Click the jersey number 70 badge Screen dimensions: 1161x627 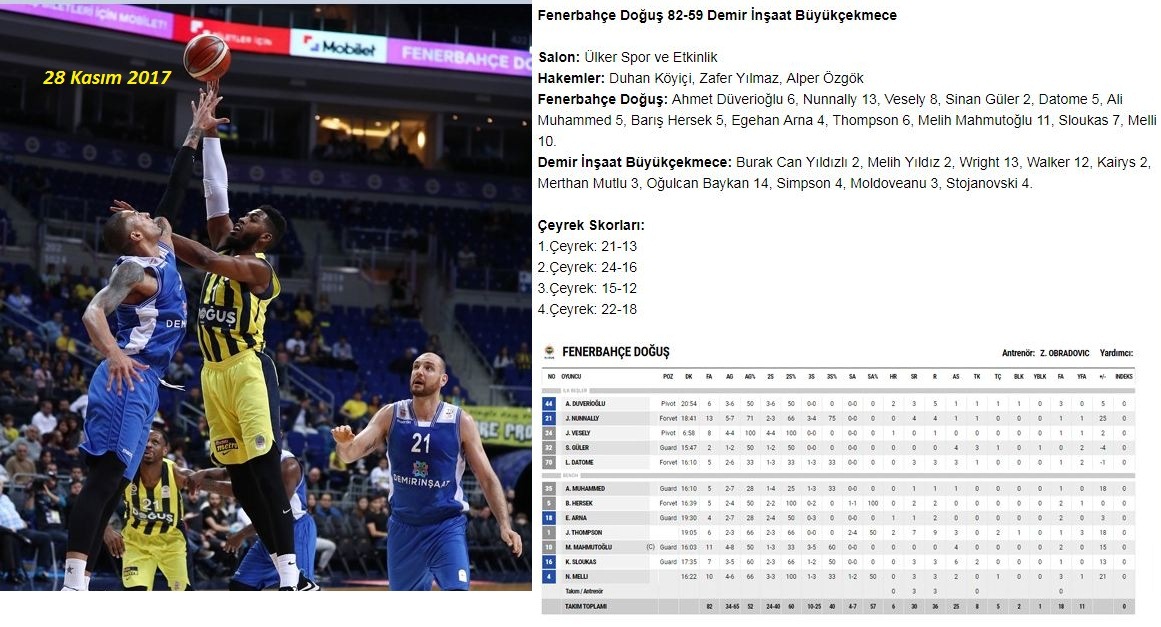tap(549, 463)
